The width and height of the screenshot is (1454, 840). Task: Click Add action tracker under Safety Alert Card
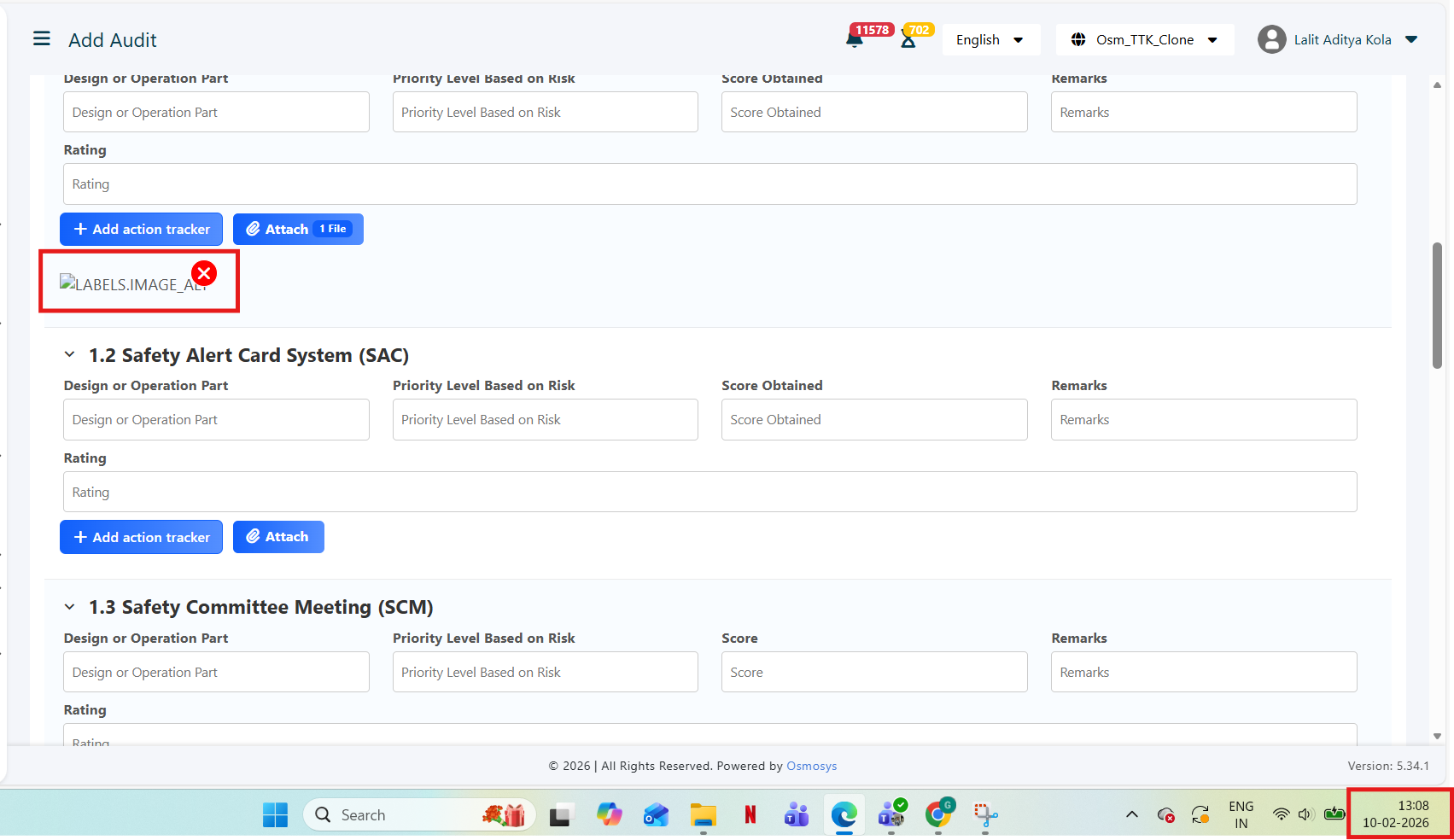coord(141,537)
